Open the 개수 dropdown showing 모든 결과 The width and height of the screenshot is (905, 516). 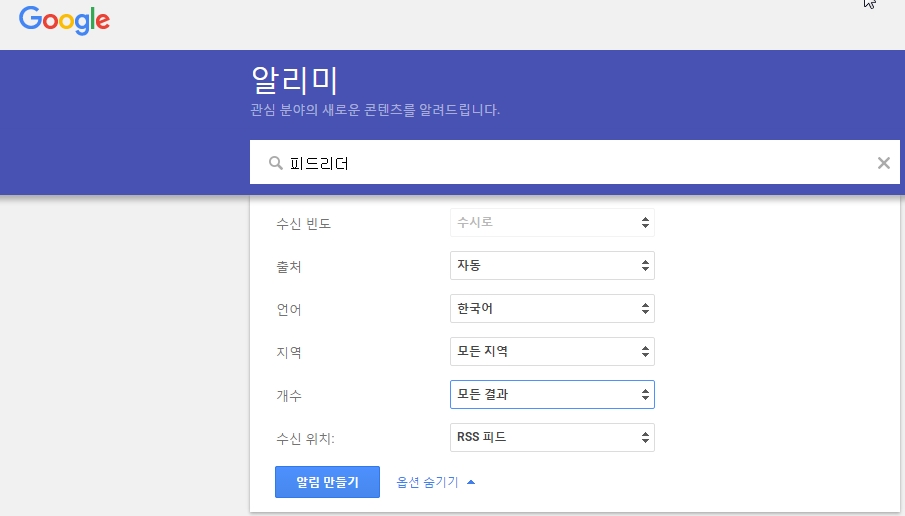pyautogui.click(x=552, y=394)
